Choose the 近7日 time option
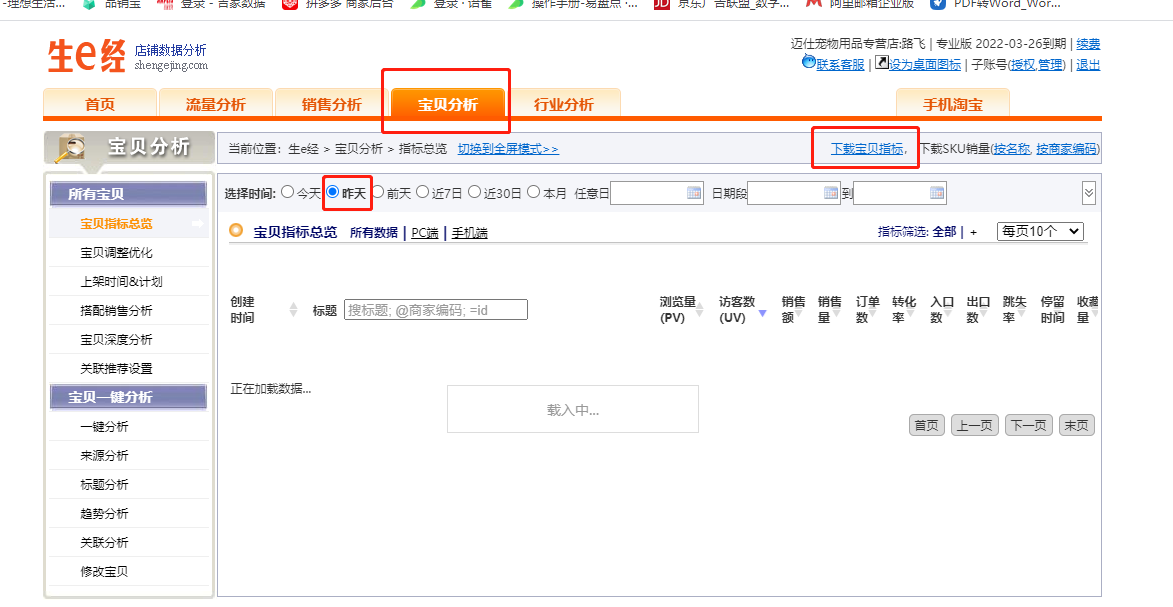 point(423,192)
